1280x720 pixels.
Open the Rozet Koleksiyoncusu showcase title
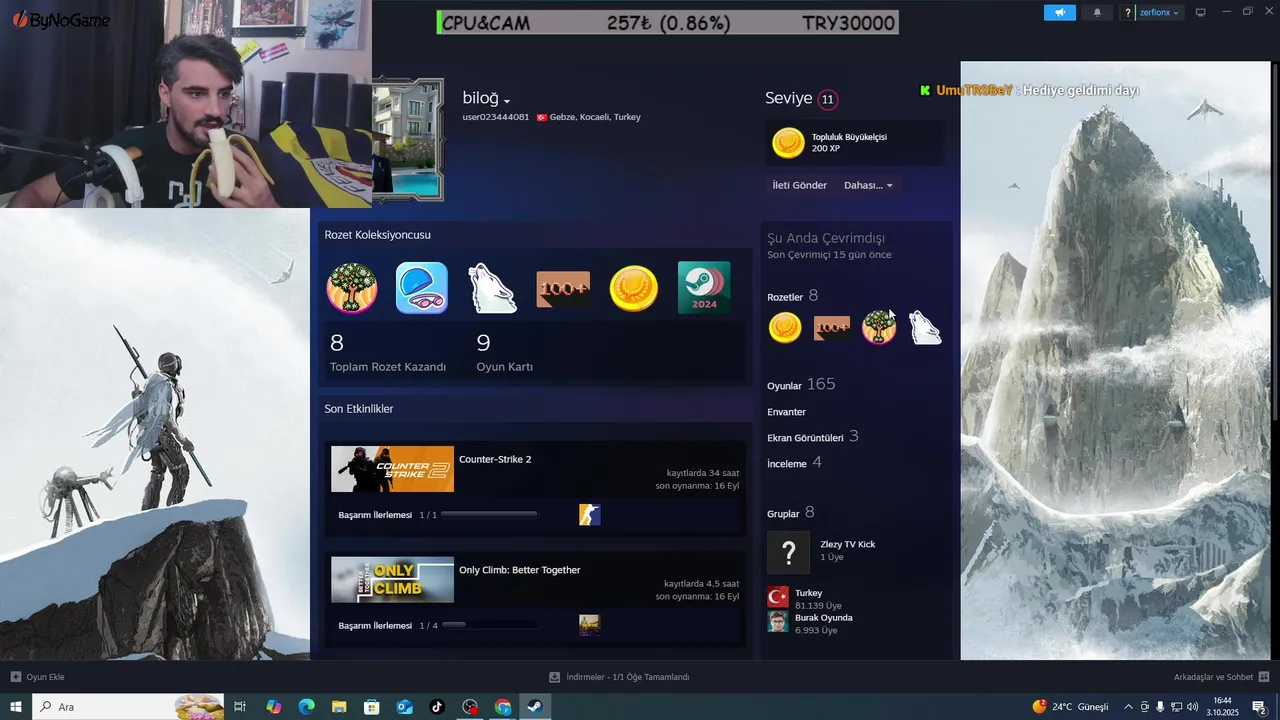click(x=377, y=235)
